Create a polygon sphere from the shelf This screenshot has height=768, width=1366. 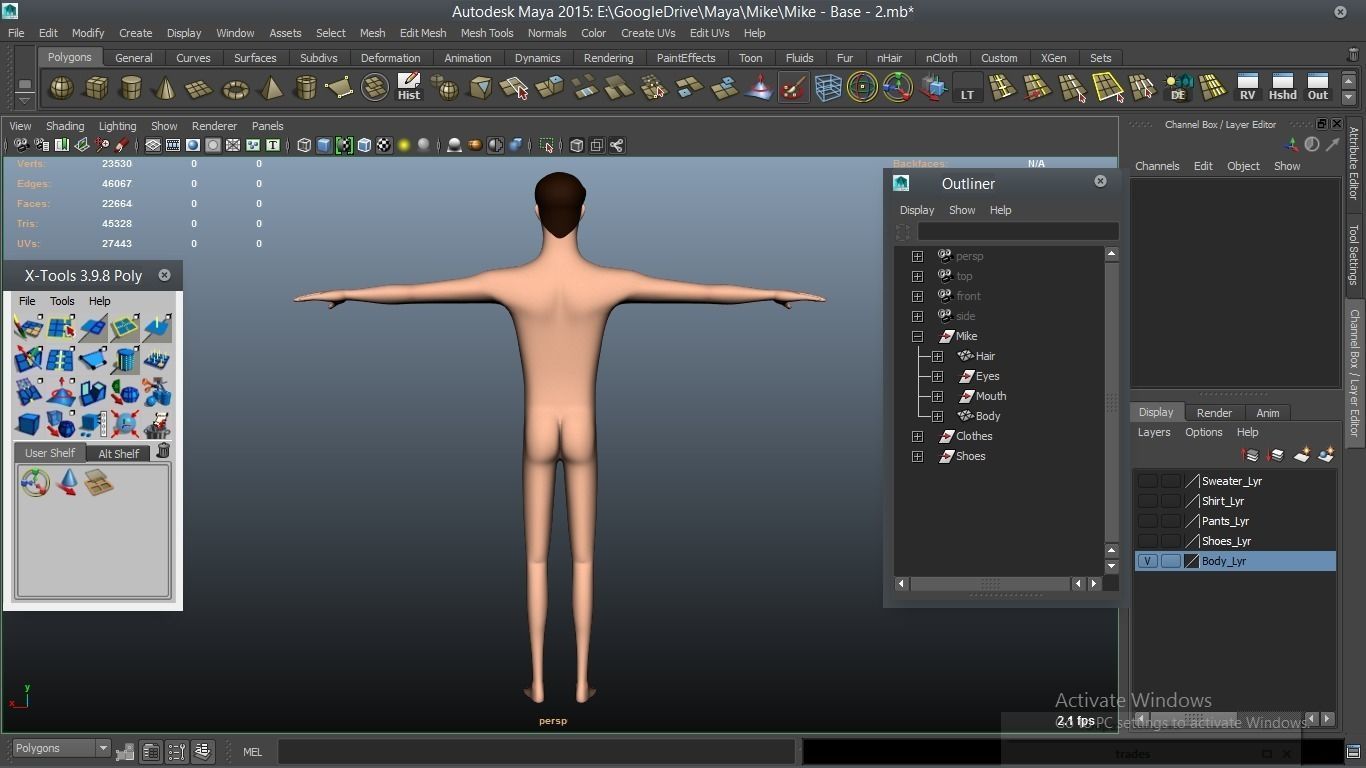[x=61, y=88]
